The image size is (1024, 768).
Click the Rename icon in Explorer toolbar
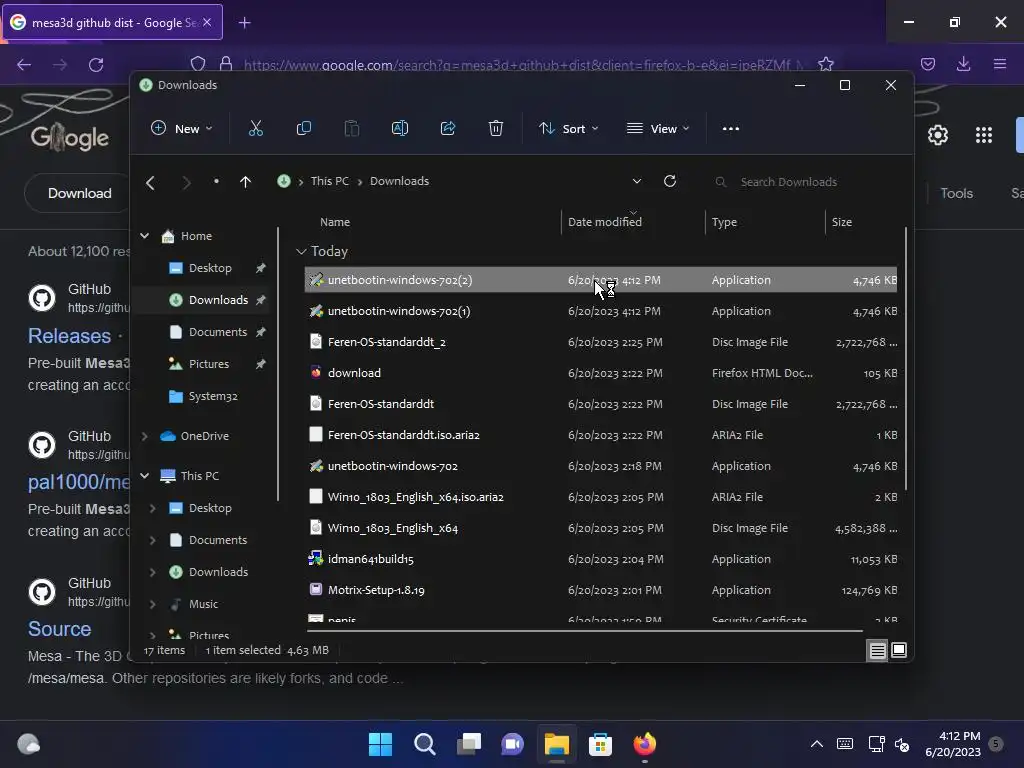tap(400, 129)
